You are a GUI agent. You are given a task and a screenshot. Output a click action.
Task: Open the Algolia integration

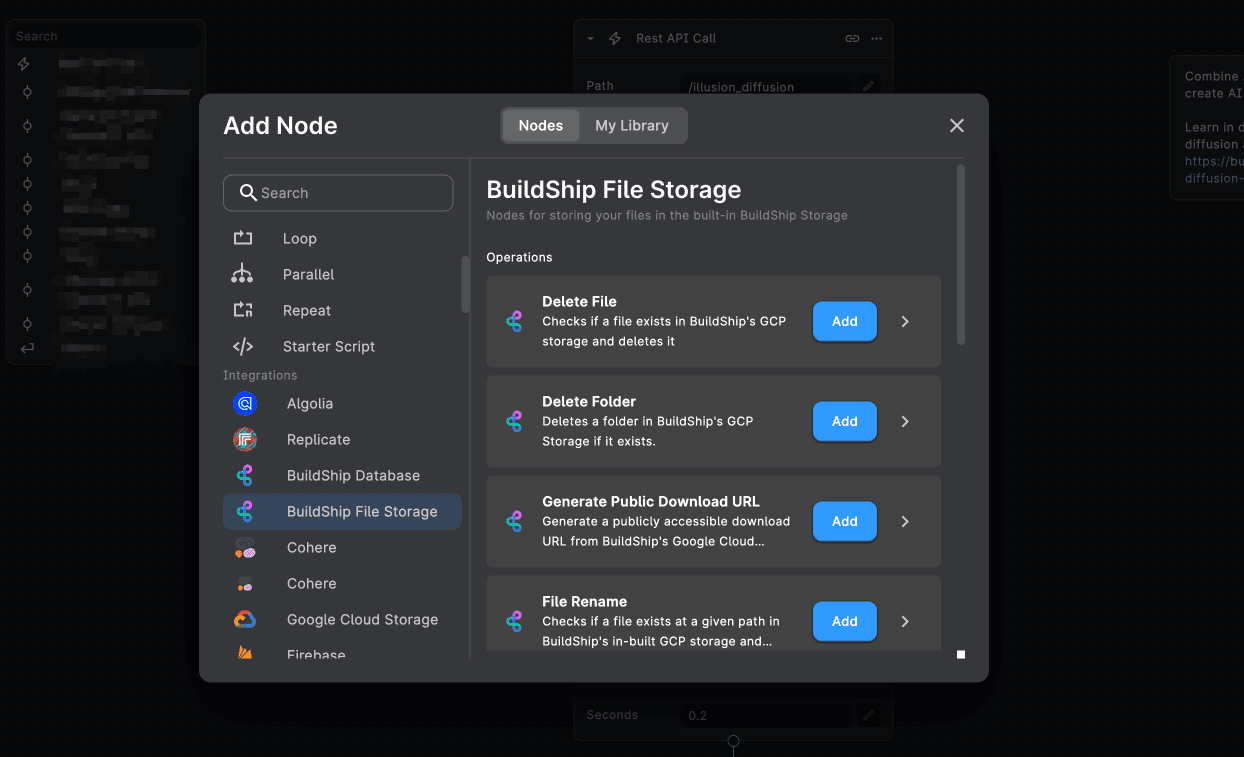pyautogui.click(x=245, y=403)
